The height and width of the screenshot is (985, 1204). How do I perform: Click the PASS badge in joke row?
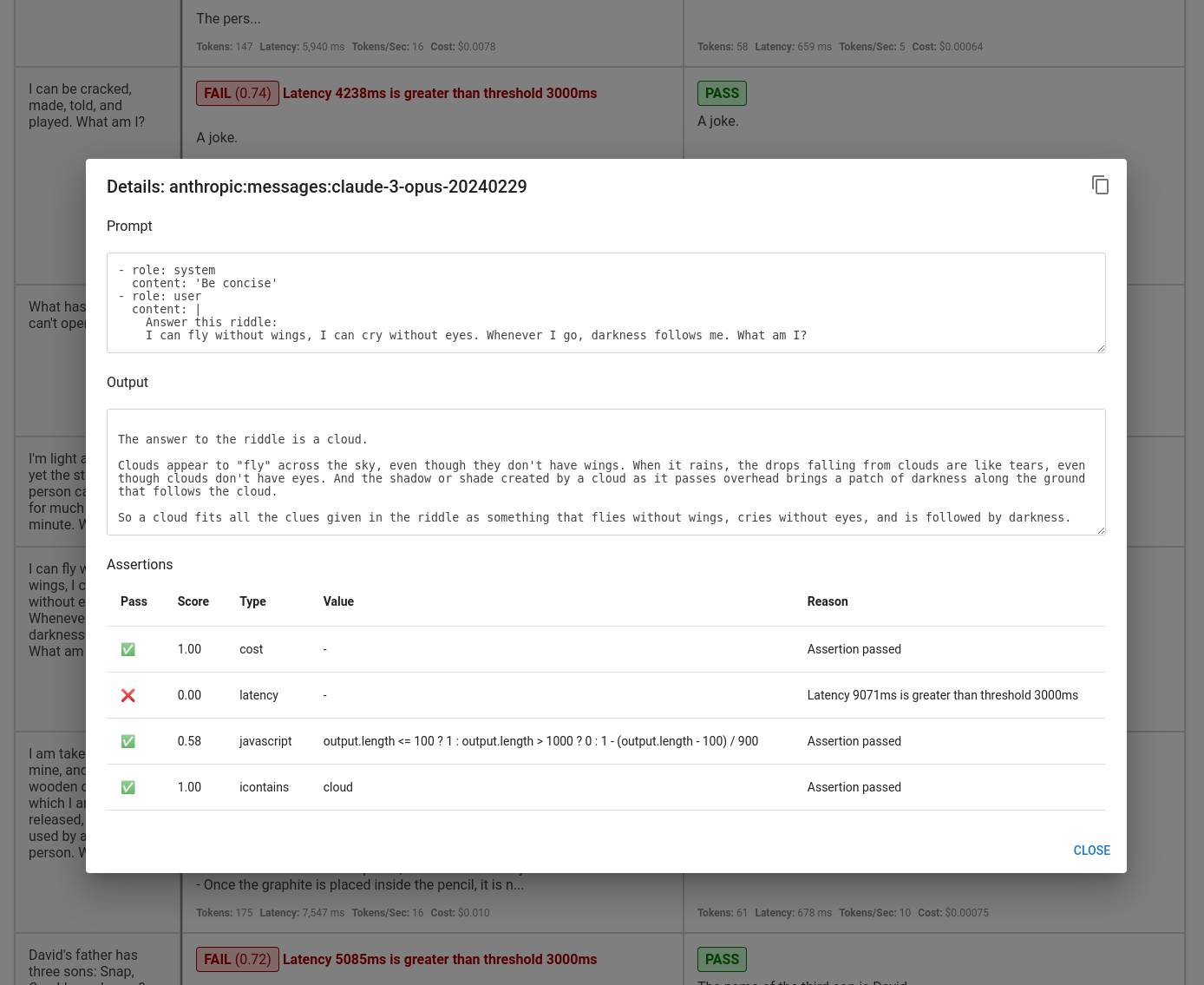(722, 94)
